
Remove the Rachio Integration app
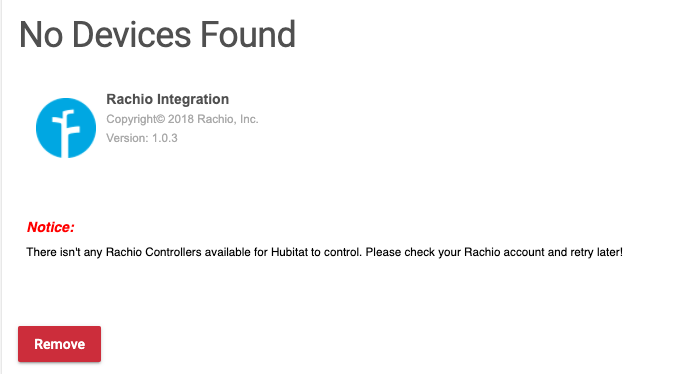[x=59, y=344]
